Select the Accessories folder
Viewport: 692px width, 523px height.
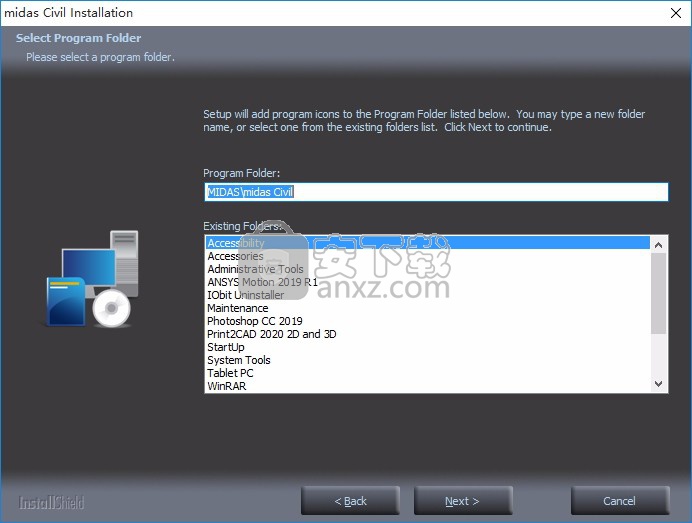point(235,256)
